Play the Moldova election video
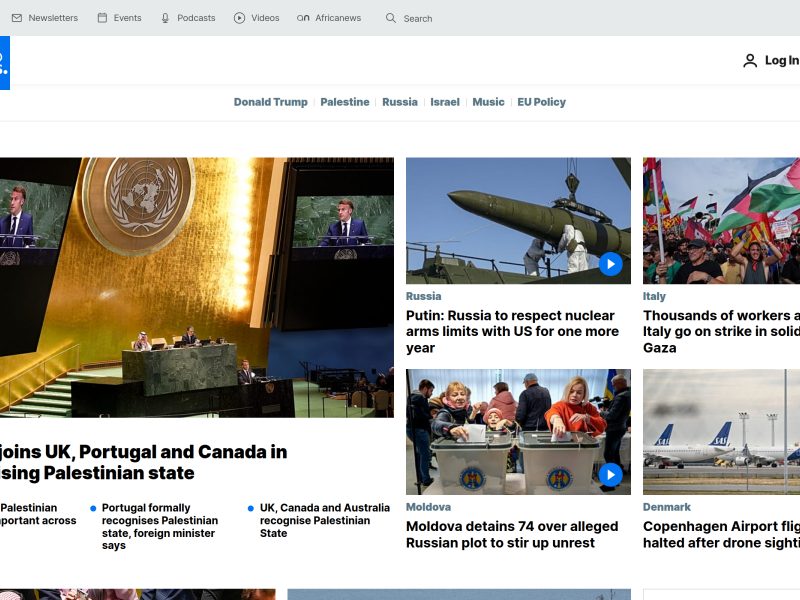 tap(610, 474)
